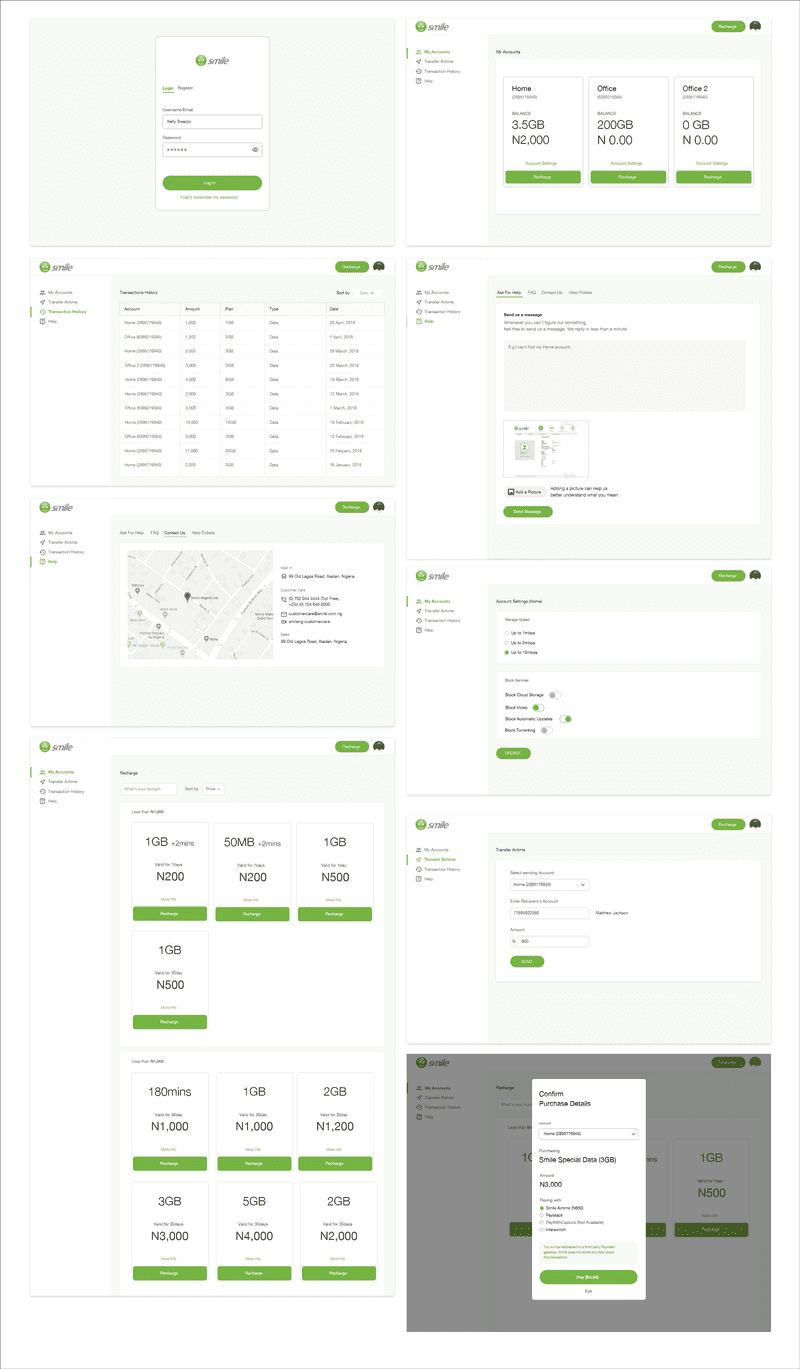The image size is (800, 1369).
Task: Click the camera icon on Add a Picture
Action: (x=510, y=492)
